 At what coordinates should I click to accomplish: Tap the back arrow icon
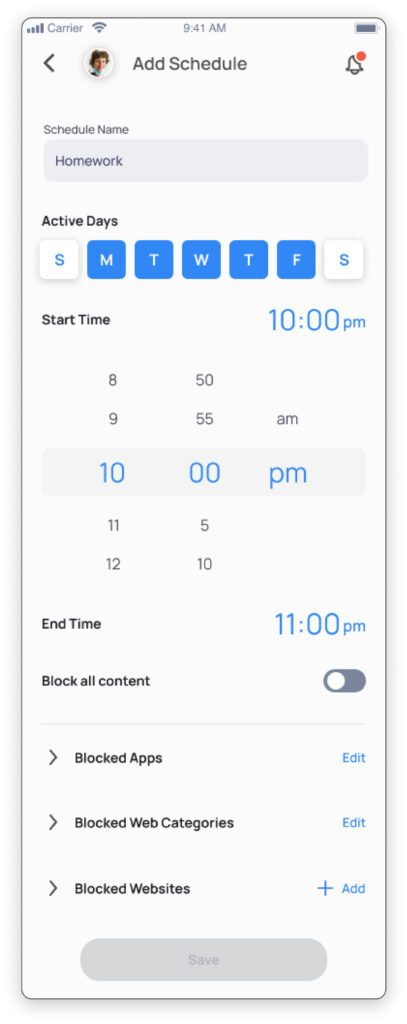point(49,63)
